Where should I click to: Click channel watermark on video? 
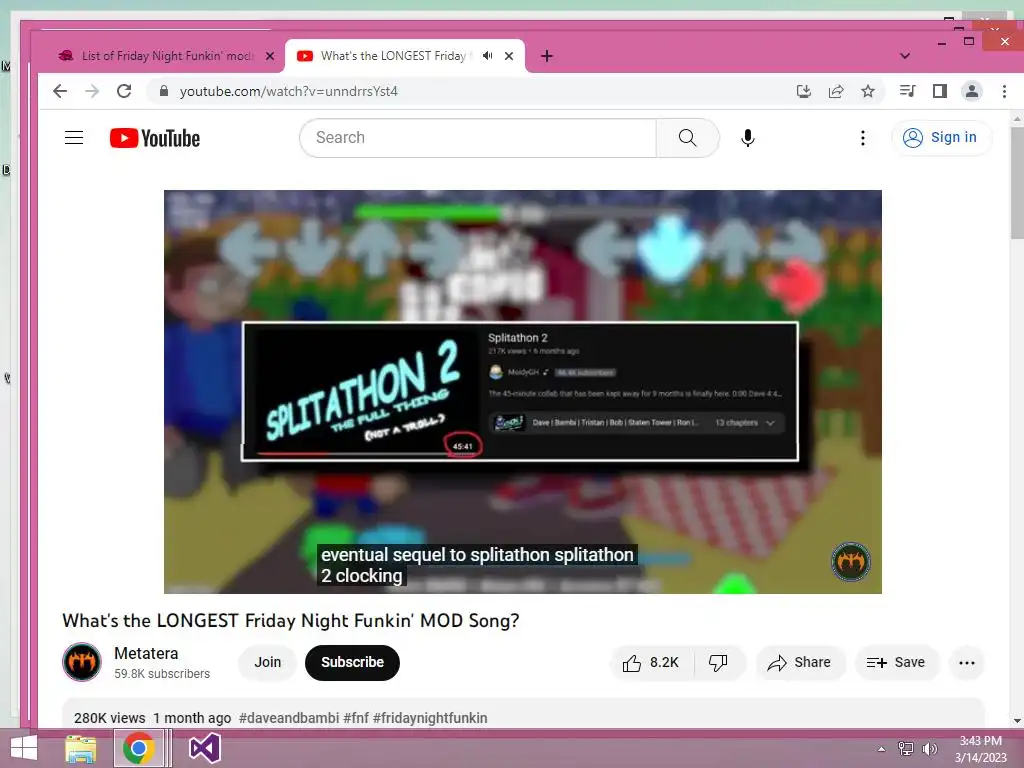[851, 562]
